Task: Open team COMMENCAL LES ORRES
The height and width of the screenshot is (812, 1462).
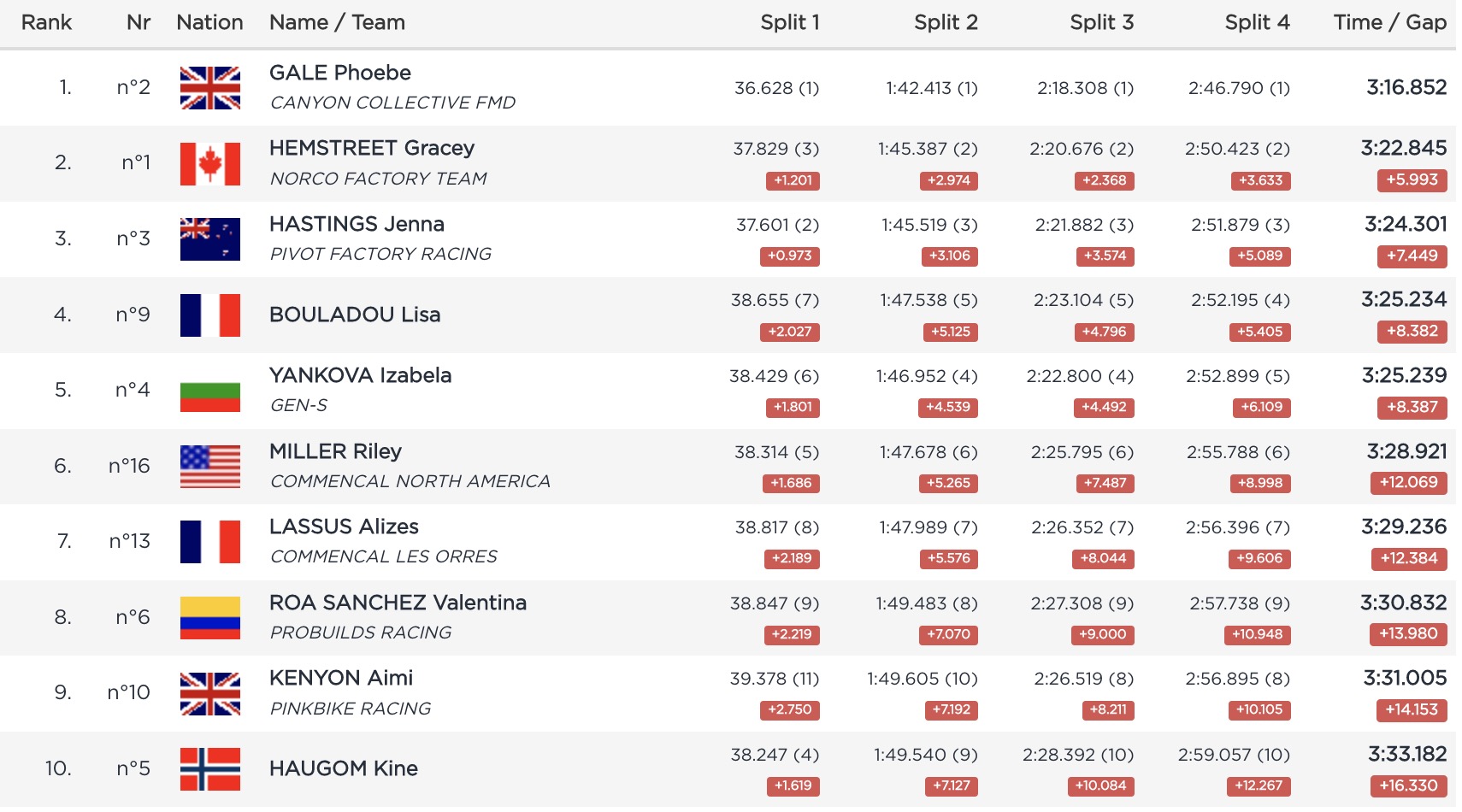Action: click(383, 556)
